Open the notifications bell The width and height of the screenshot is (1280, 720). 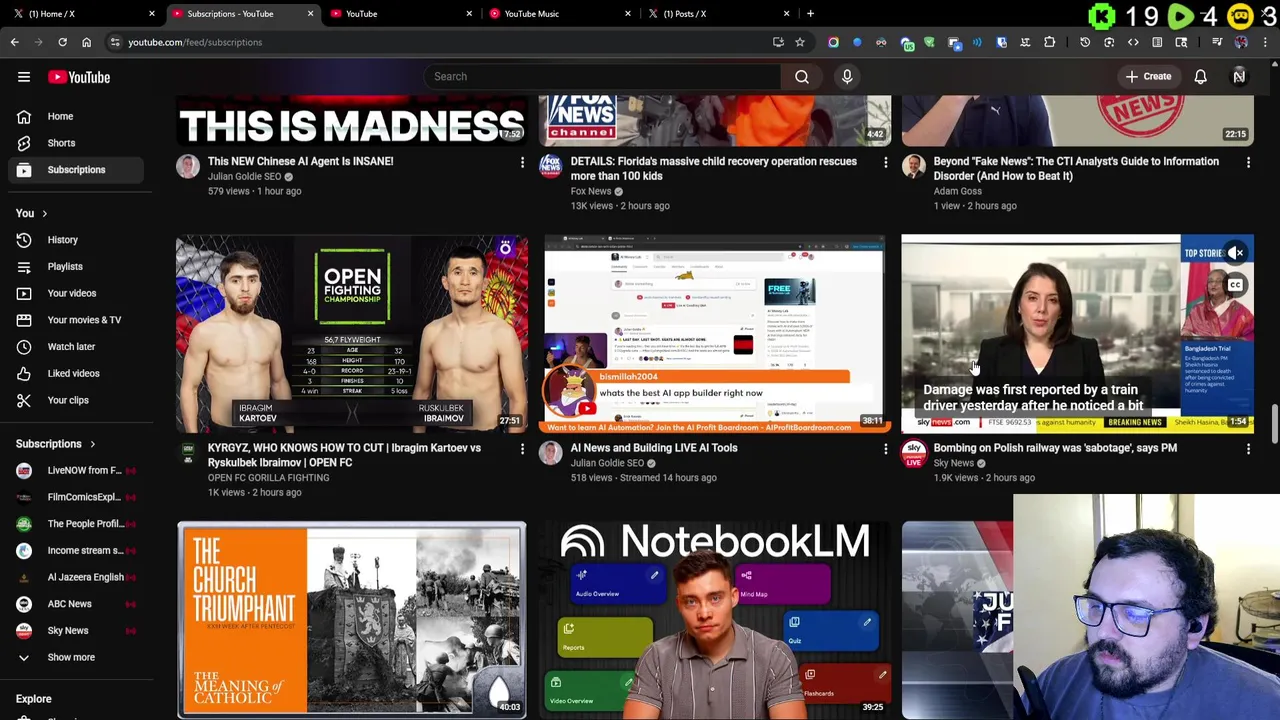pos(1201,76)
